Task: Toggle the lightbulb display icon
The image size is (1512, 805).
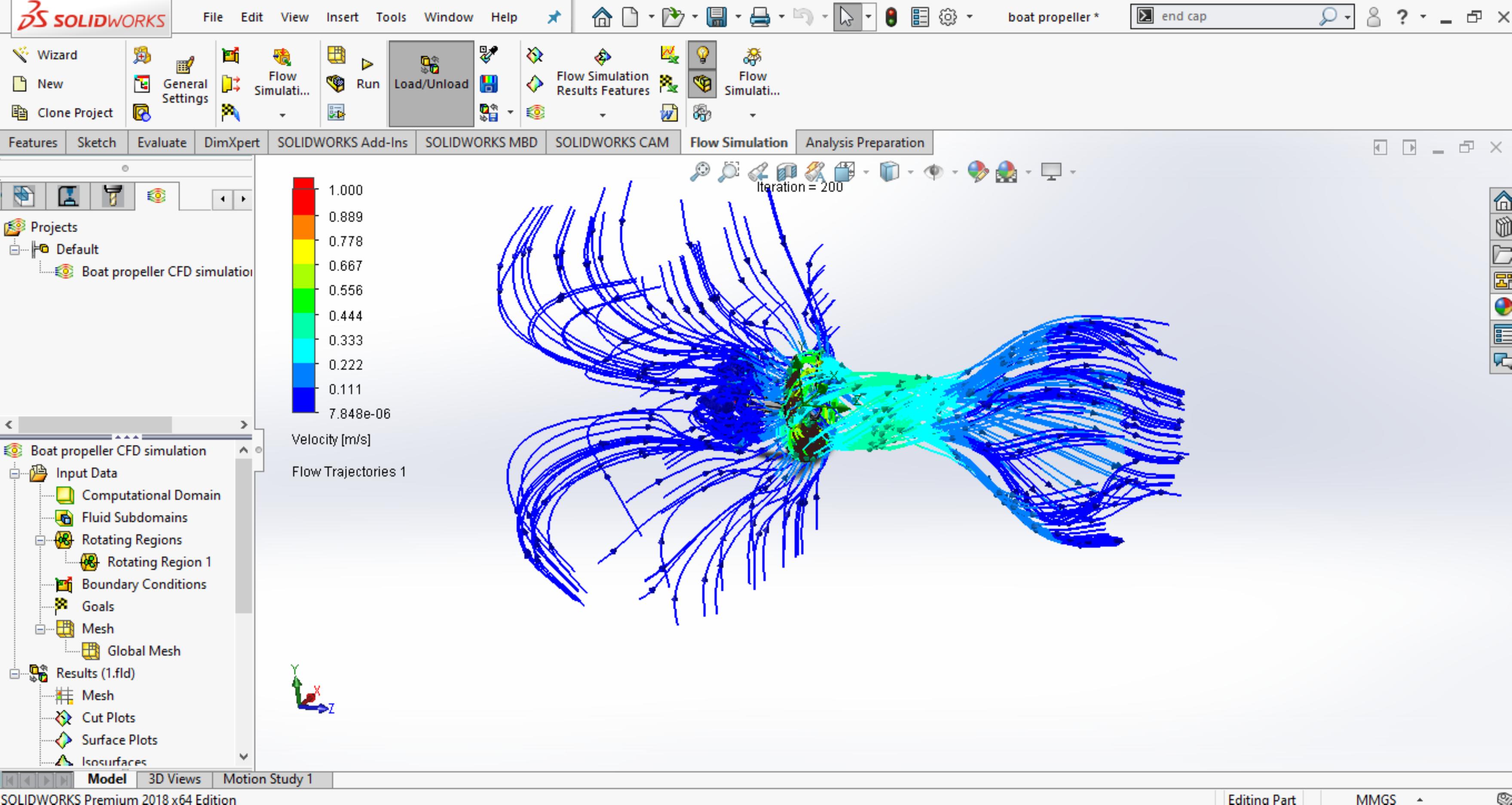Action: click(x=702, y=55)
